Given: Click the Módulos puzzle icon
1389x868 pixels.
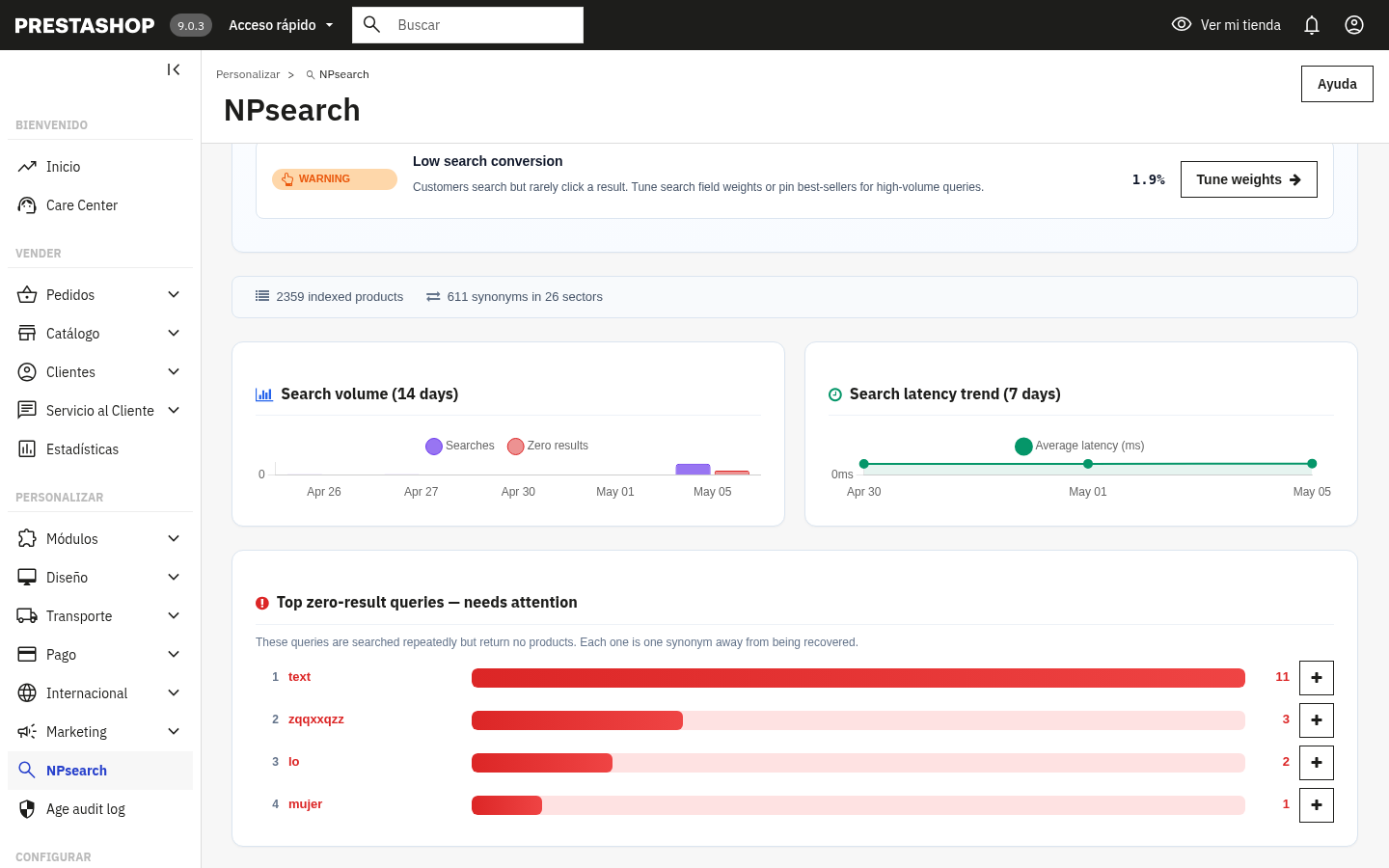Looking at the screenshot, I should click(27, 539).
